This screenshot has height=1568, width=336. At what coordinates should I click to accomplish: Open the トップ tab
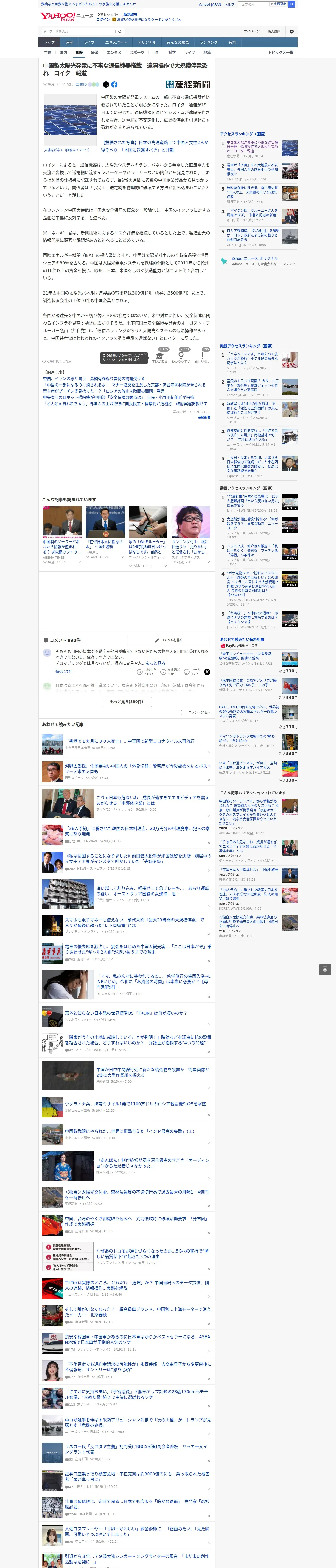[x=49, y=43]
